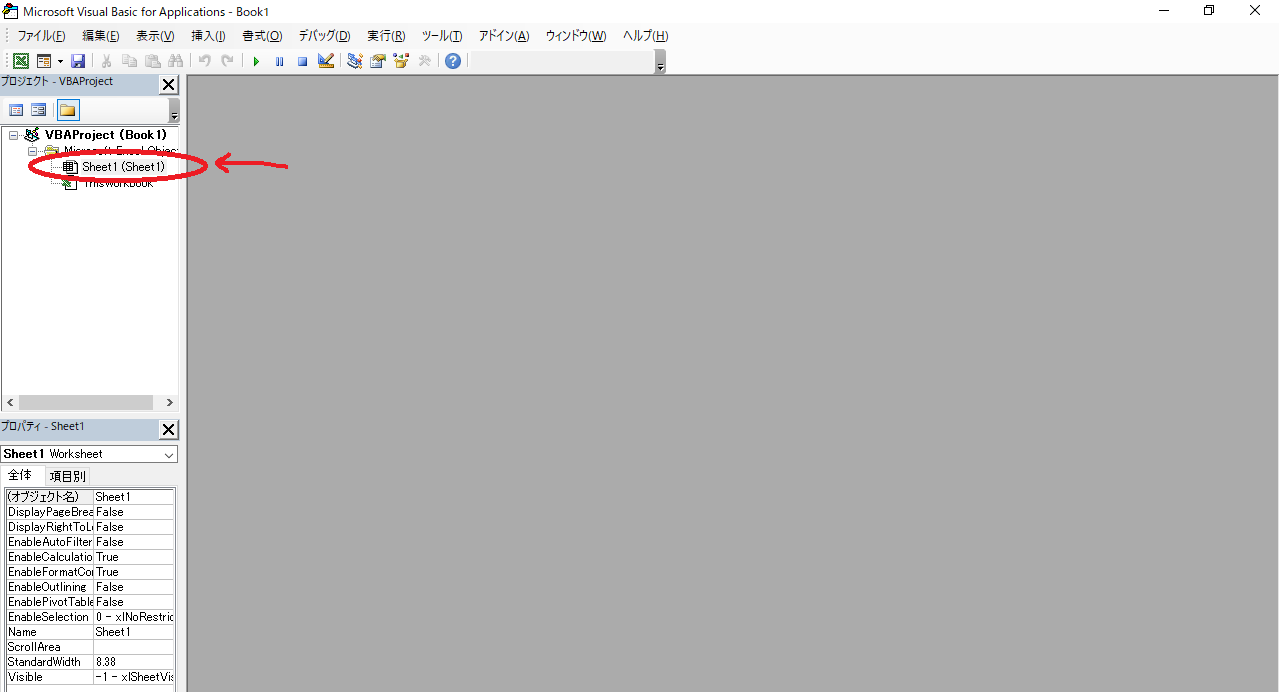Save Book1 with the floppy disk icon

pos(78,61)
